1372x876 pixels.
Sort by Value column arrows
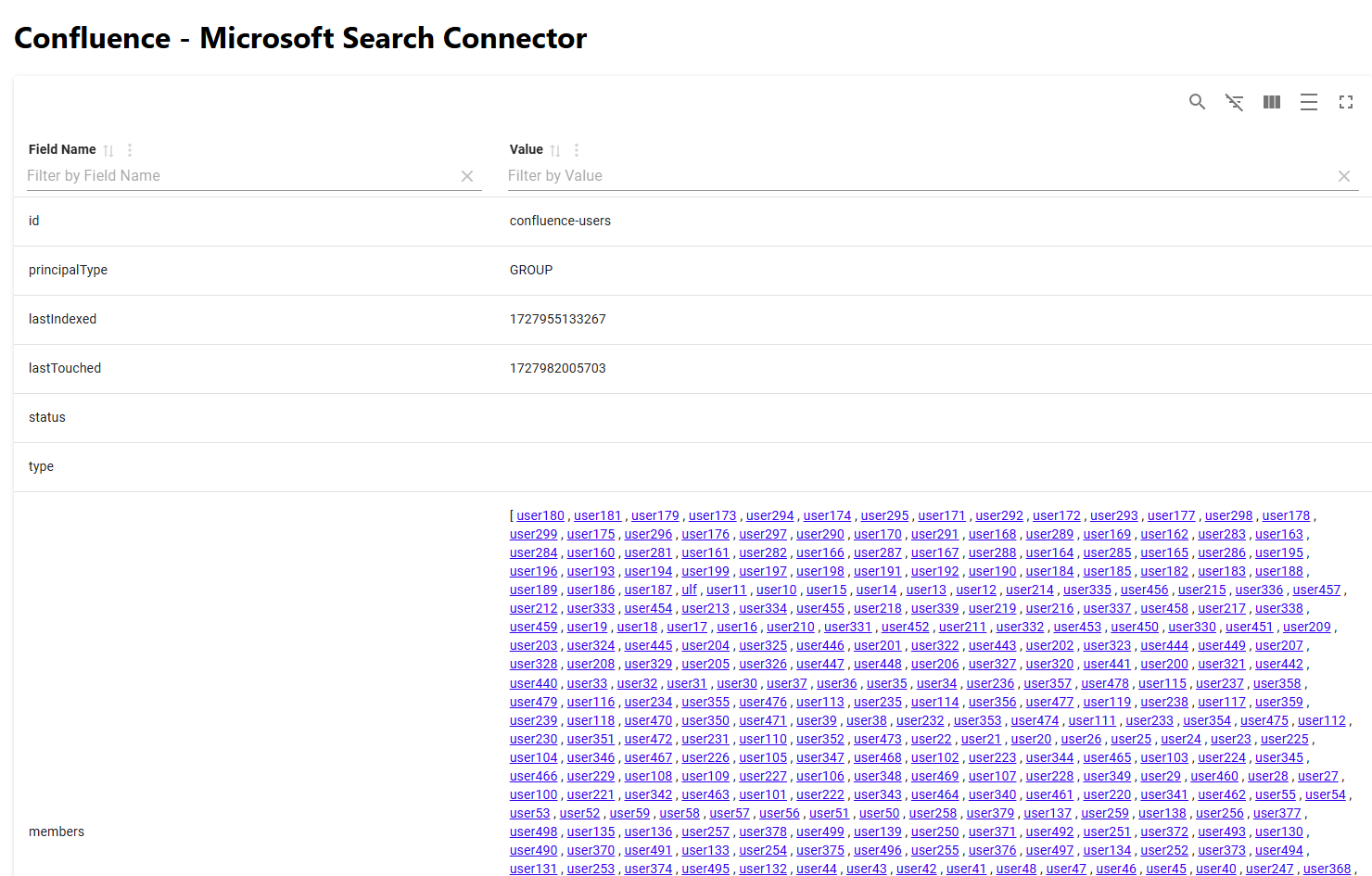pyautogui.click(x=555, y=150)
